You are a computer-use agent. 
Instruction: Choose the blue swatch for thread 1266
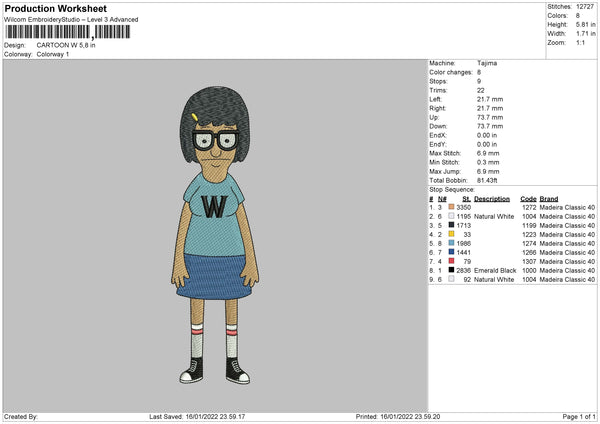pyautogui.click(x=451, y=252)
